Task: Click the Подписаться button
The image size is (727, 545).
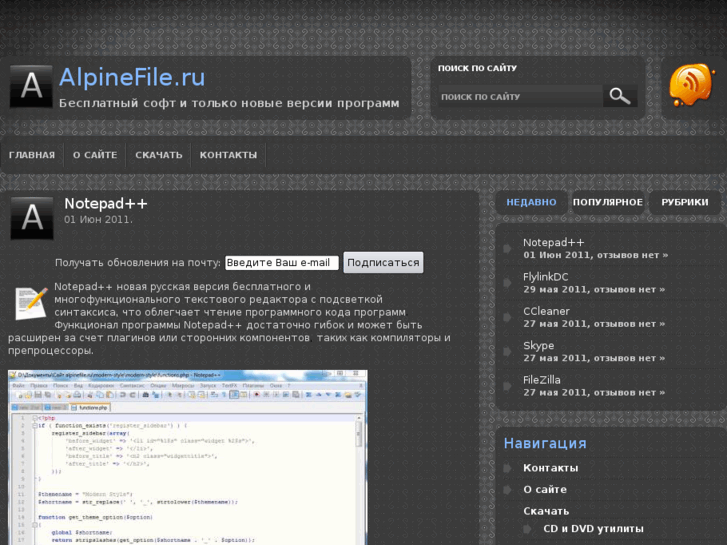Action: pos(383,263)
